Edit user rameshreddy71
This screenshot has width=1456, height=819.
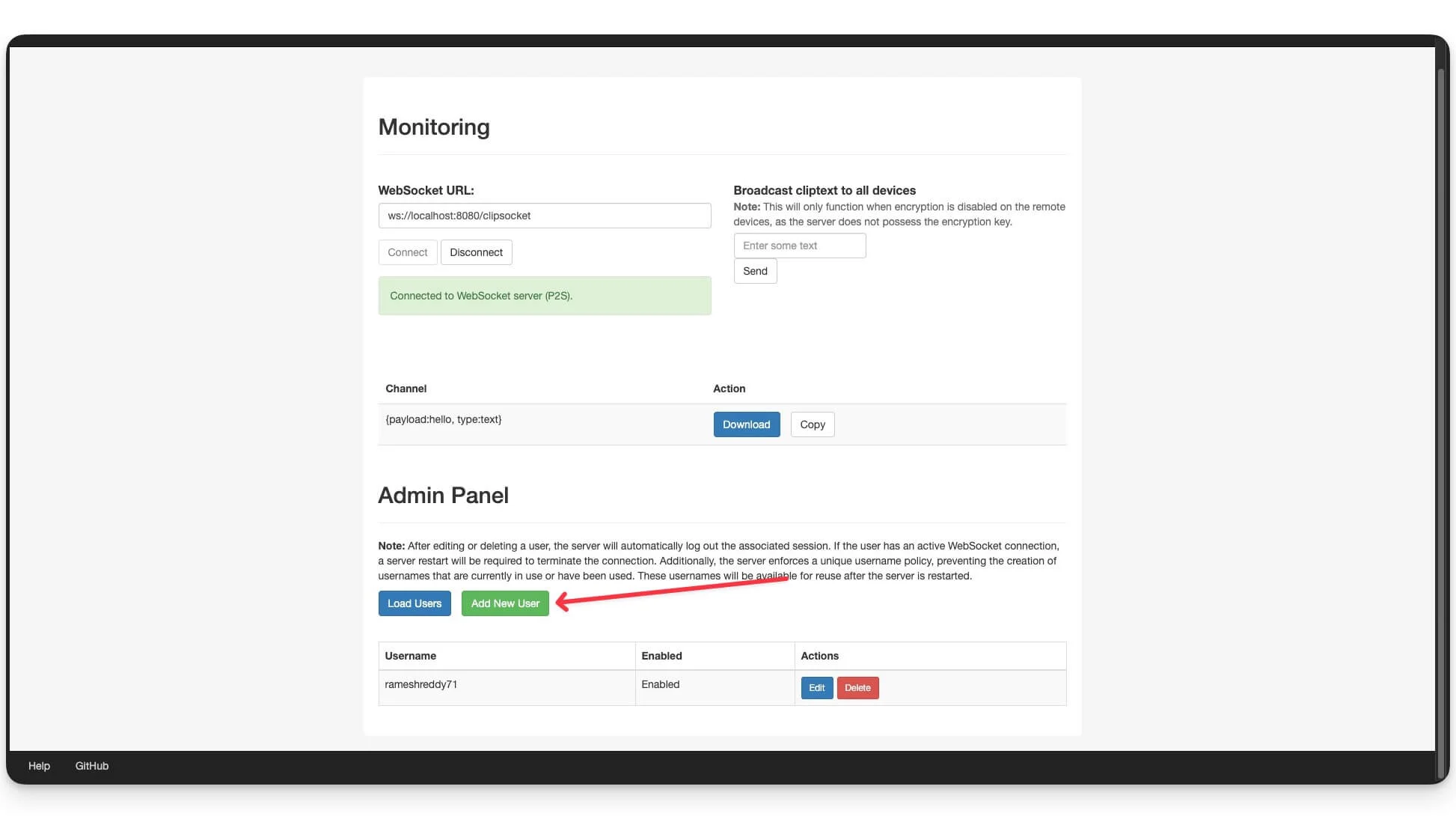point(816,688)
